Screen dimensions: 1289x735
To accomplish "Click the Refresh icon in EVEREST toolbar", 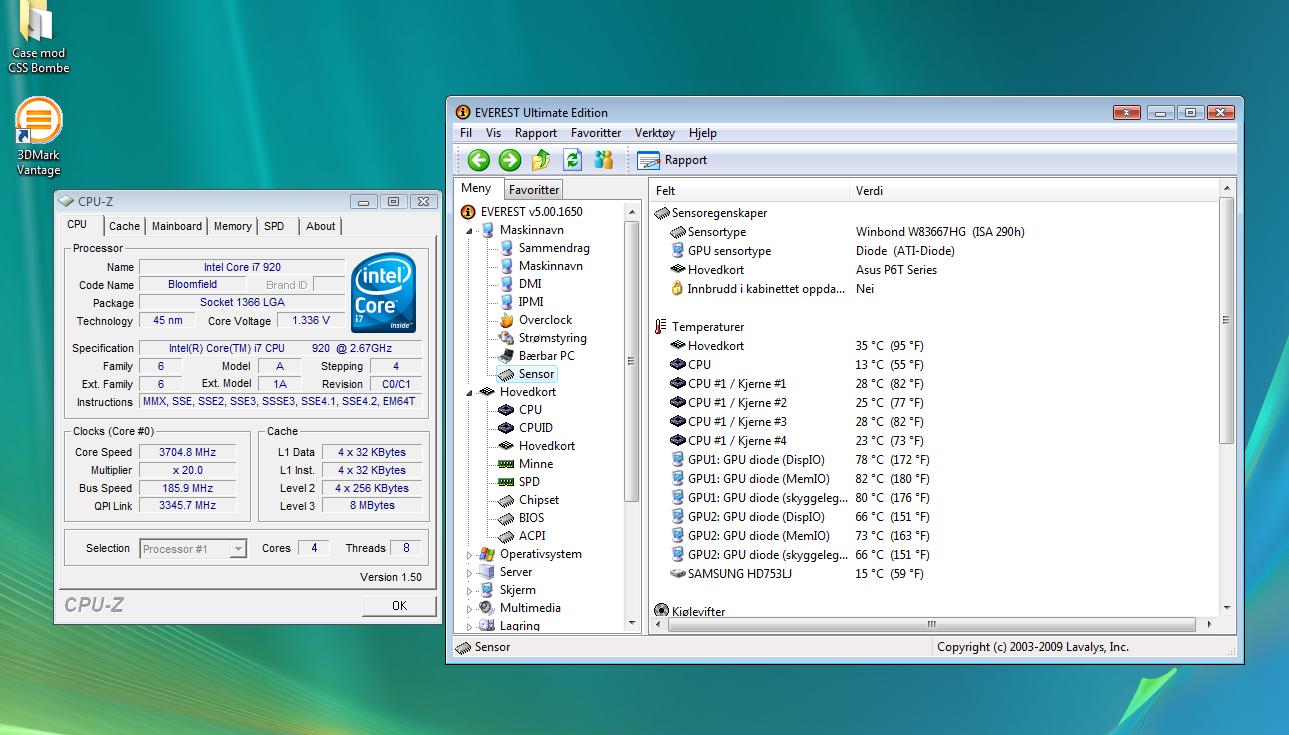I will tap(572, 160).
